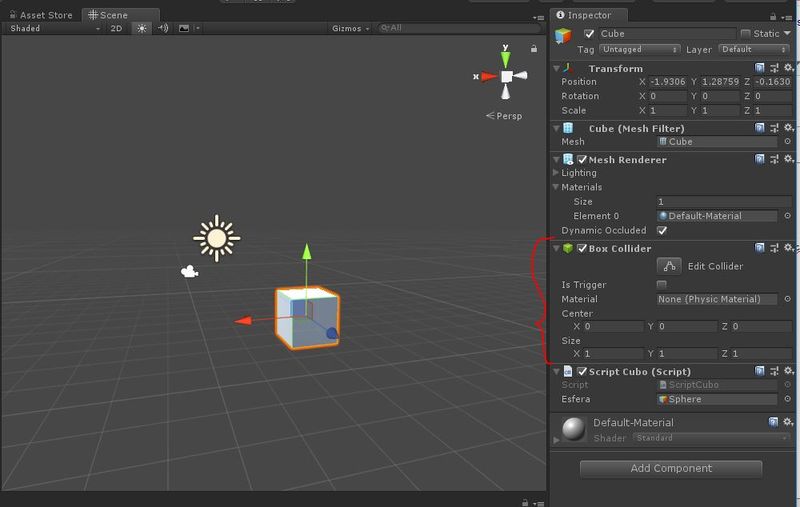Image resolution: width=800 pixels, height=507 pixels.
Task: Open Default-Material gear menu
Action: coord(788,422)
